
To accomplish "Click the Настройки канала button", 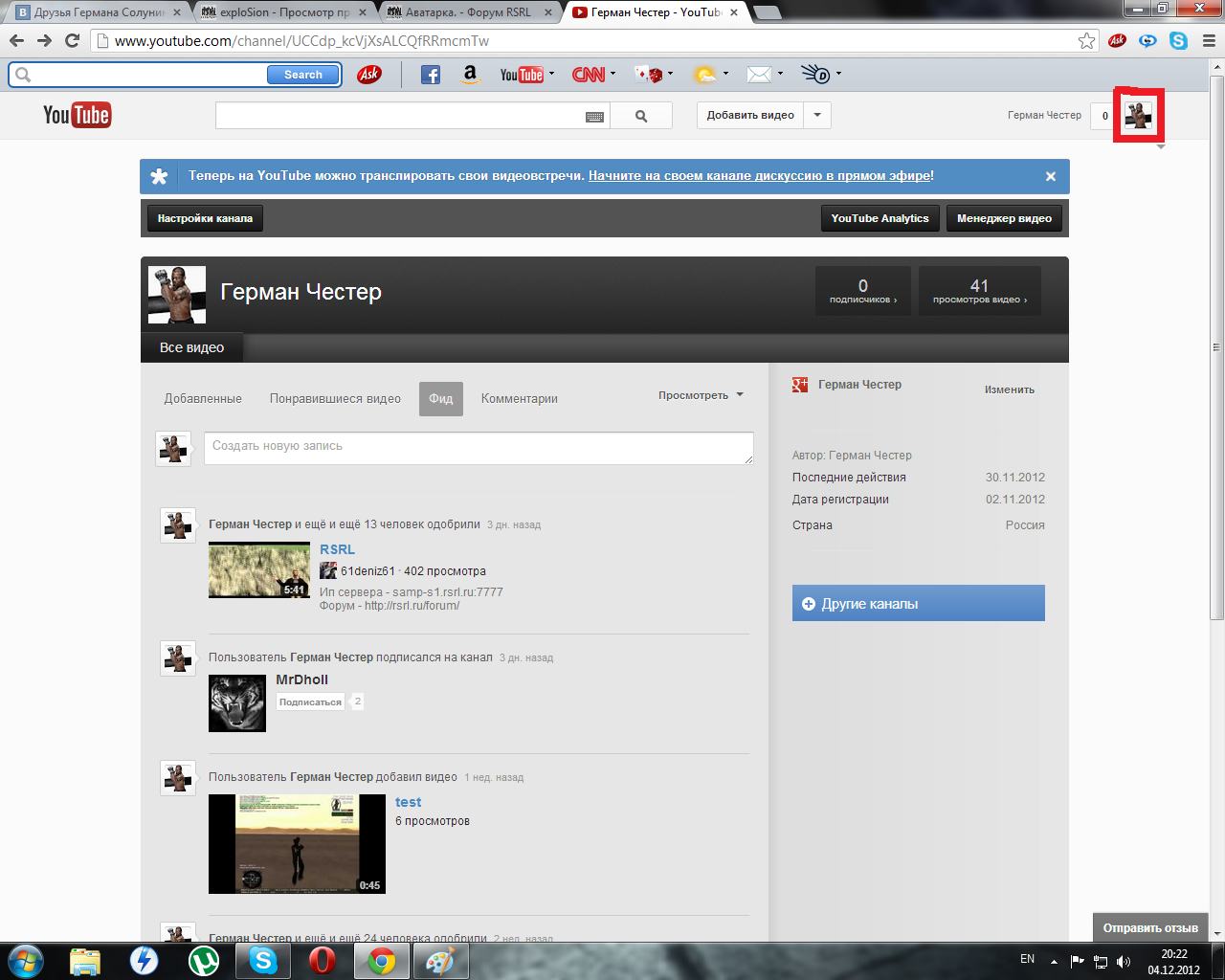I will [205, 218].
